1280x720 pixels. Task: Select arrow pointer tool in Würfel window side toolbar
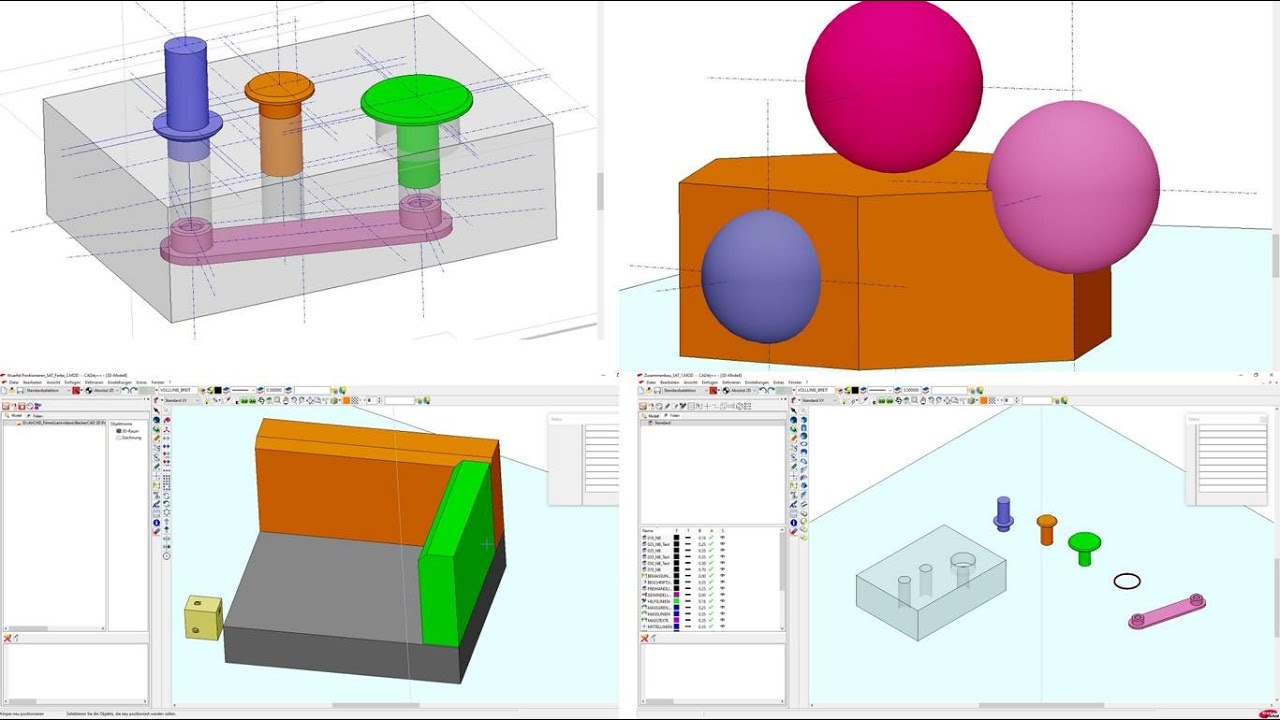[156, 410]
